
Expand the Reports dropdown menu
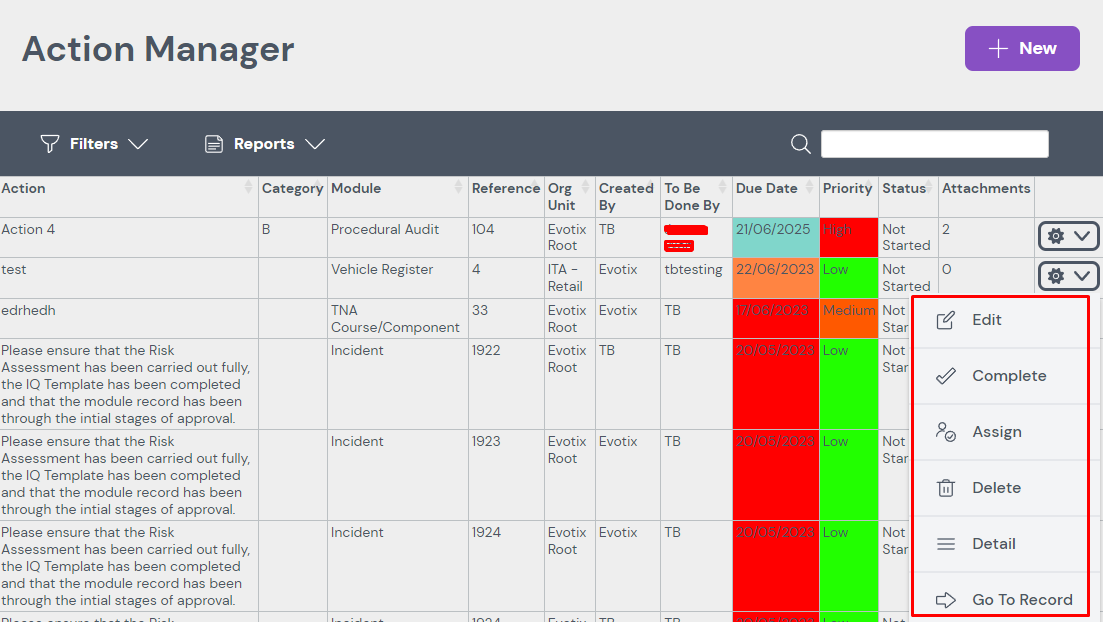click(265, 144)
